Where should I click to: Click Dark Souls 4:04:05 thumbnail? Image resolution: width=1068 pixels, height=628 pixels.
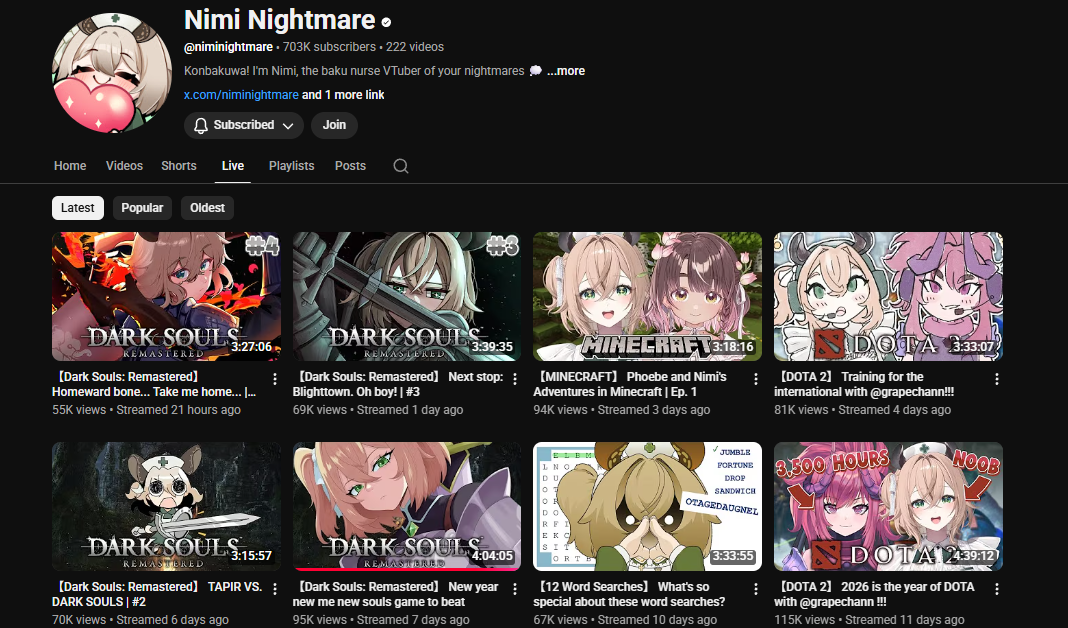coord(407,506)
